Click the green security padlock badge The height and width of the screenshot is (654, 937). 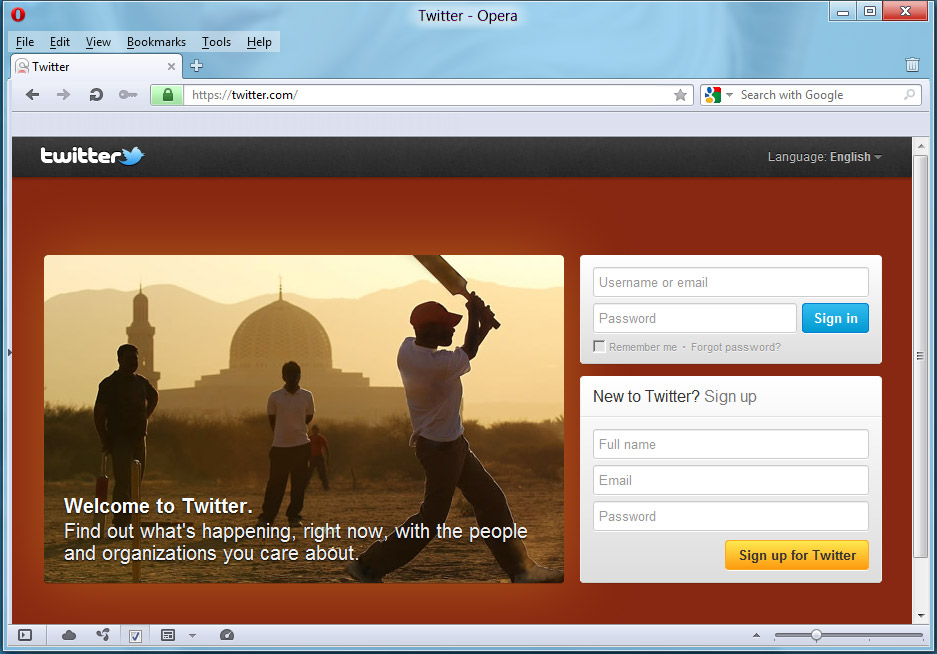tap(167, 94)
